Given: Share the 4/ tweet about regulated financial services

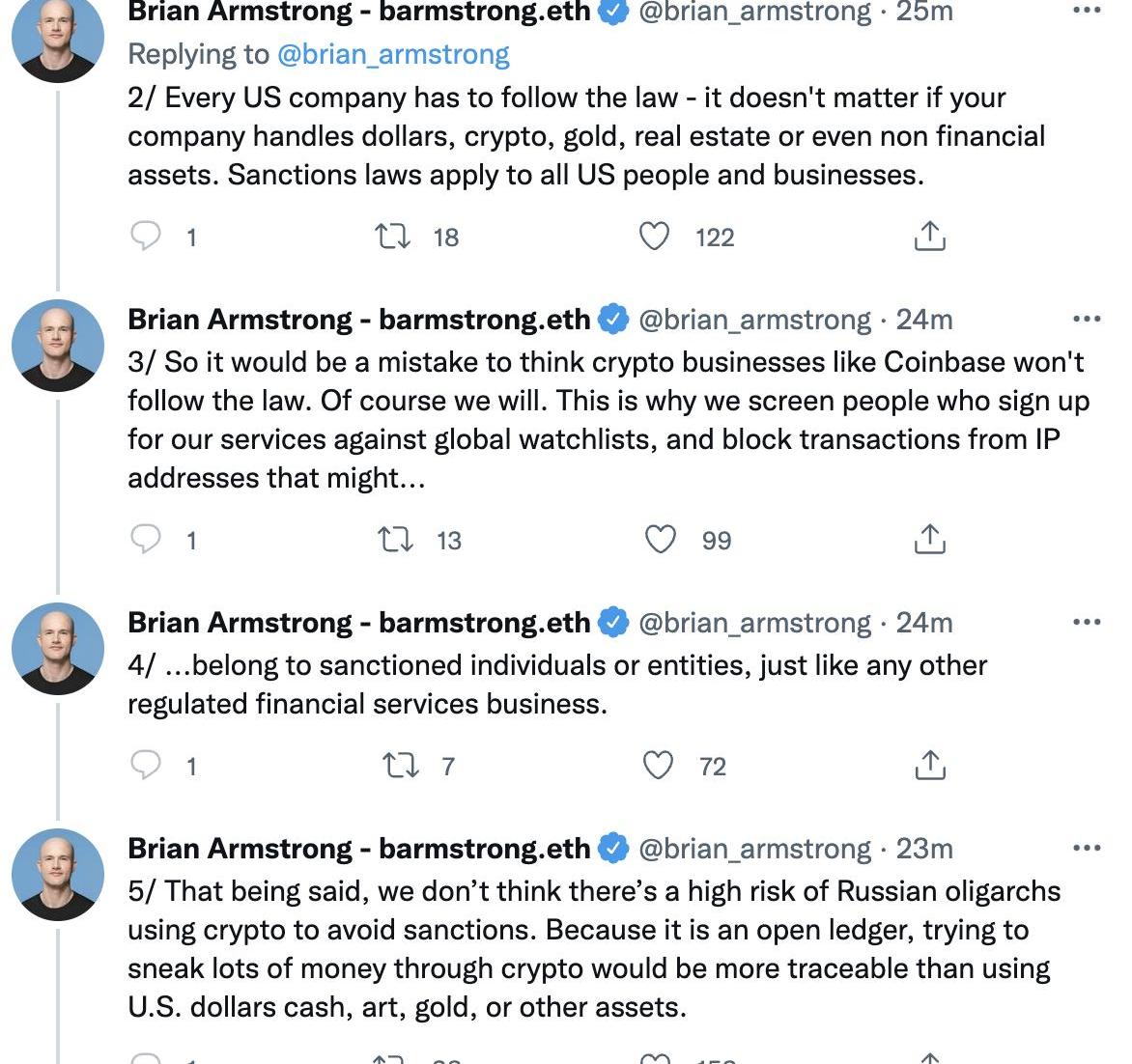Looking at the screenshot, I should pyautogui.click(x=929, y=766).
